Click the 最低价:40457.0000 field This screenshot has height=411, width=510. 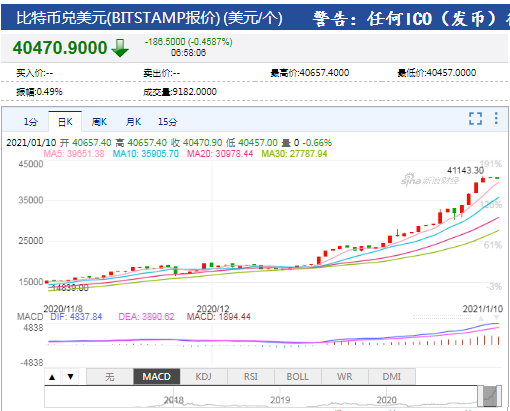437,73
